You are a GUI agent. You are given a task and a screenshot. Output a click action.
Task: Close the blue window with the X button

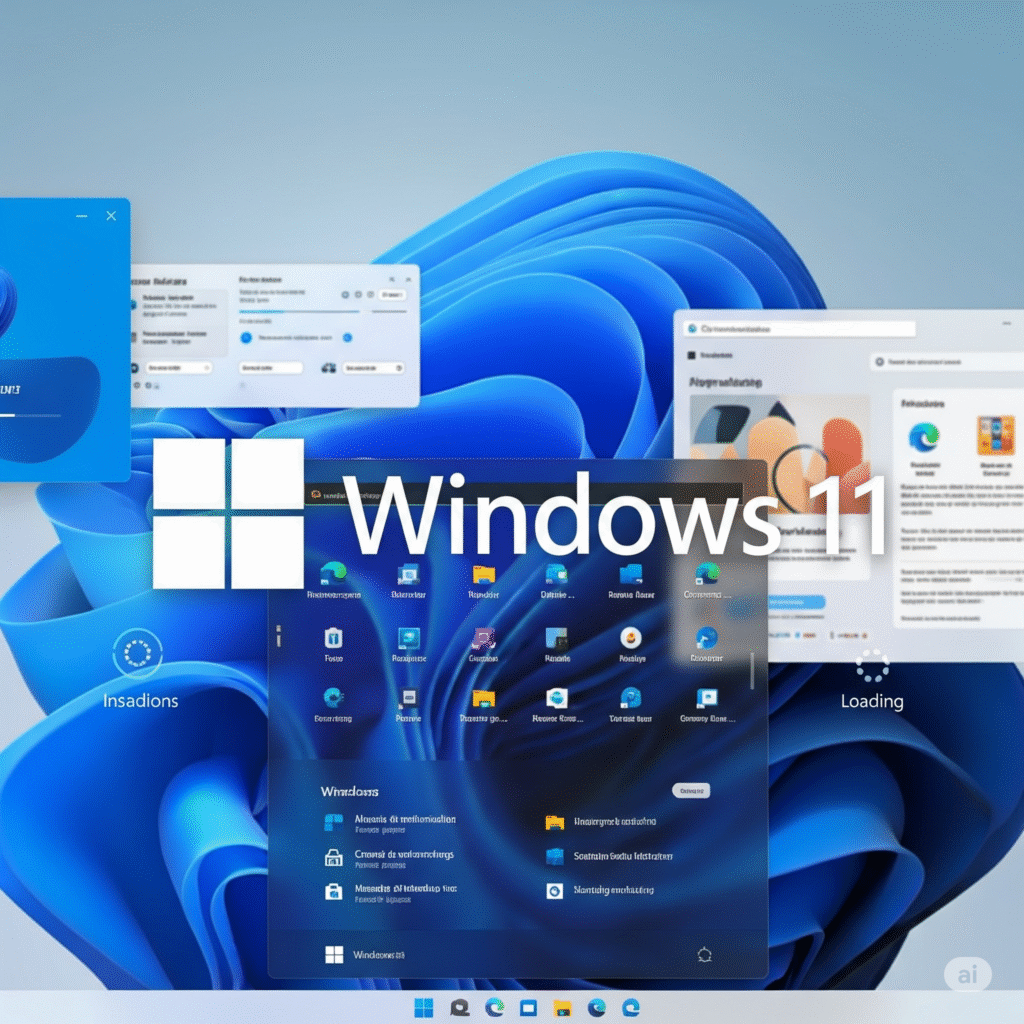(111, 216)
